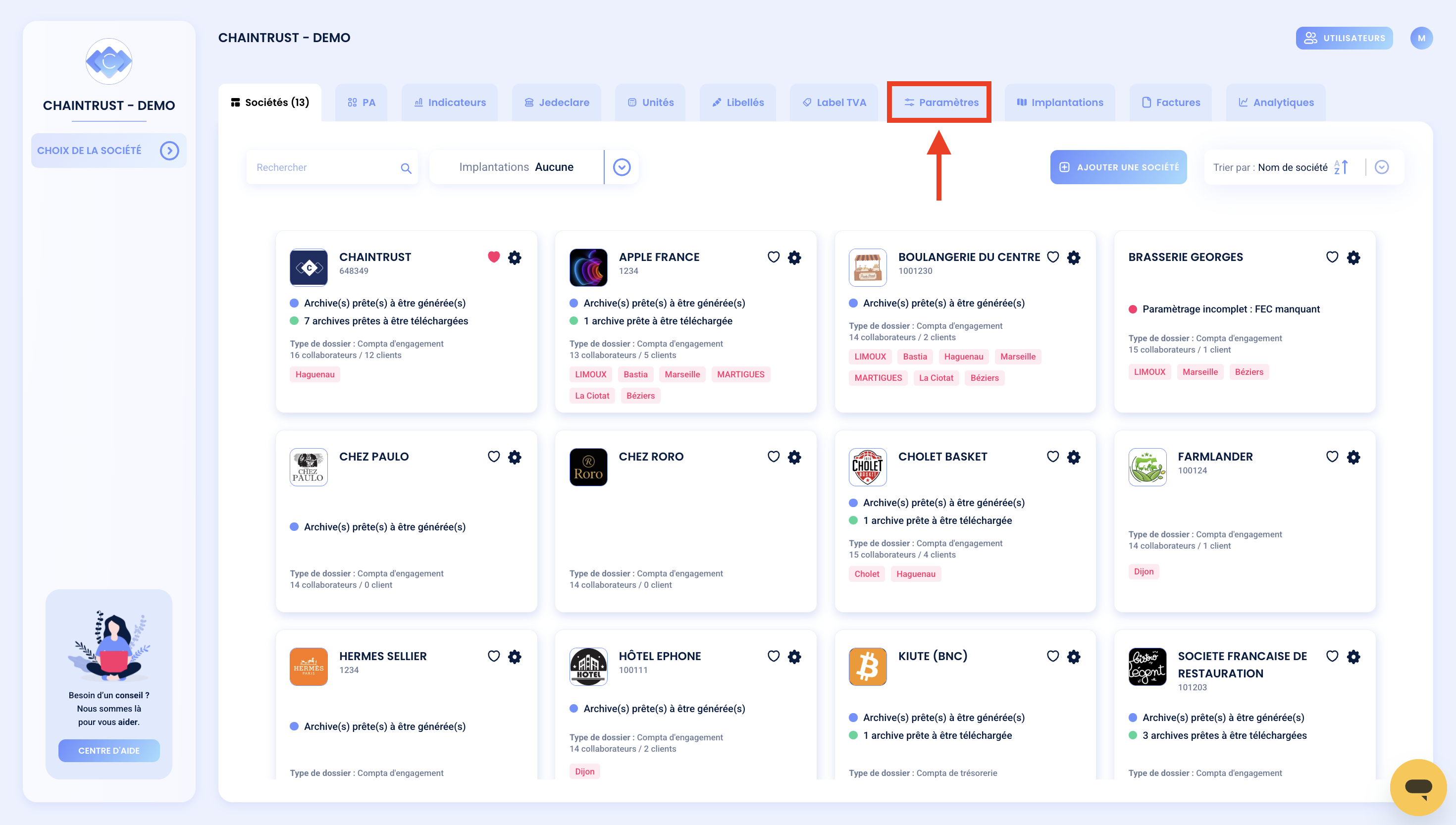The image size is (1456, 825).
Task: Open settings gear for FARMLANDER
Action: (x=1353, y=457)
